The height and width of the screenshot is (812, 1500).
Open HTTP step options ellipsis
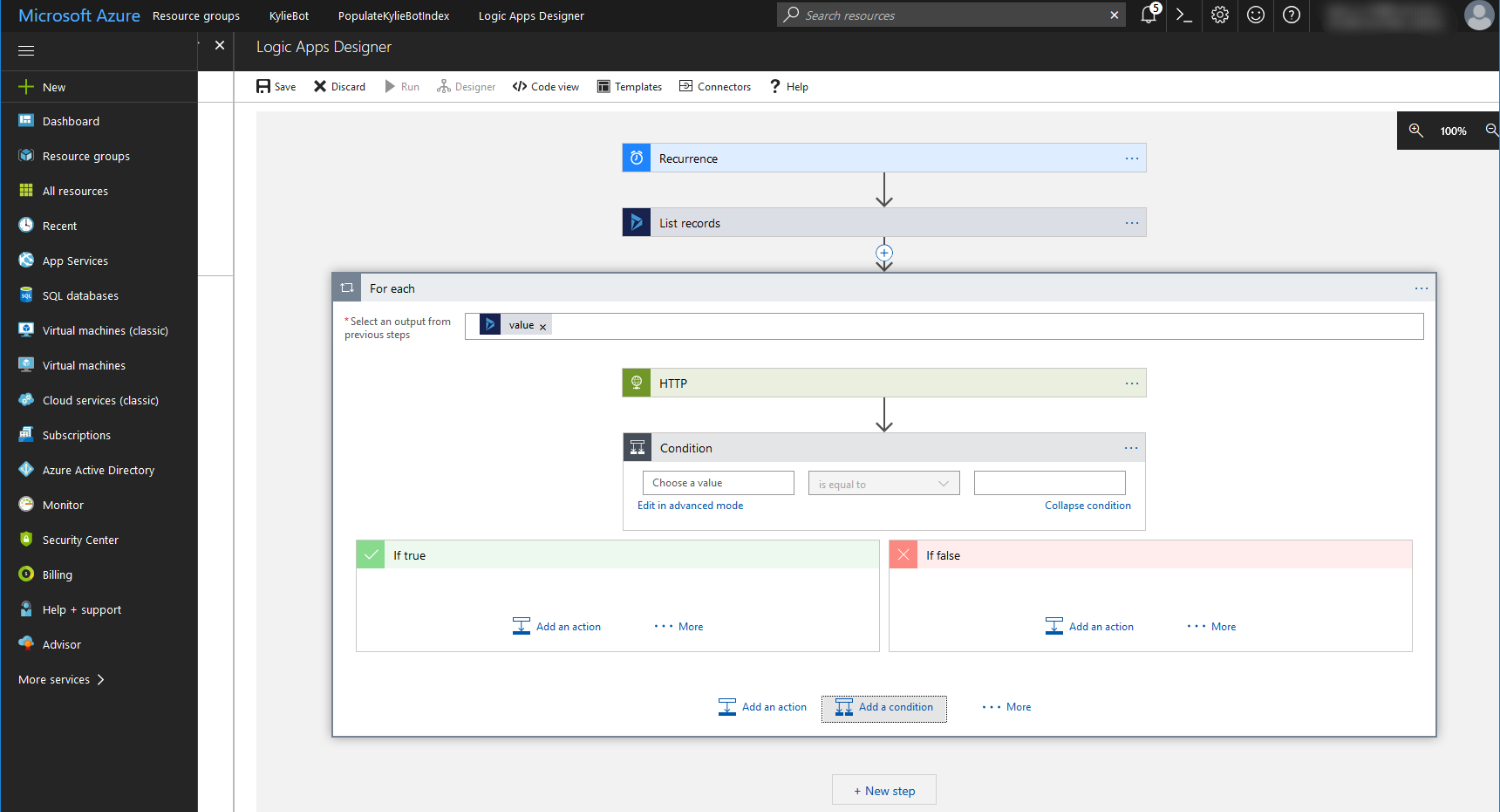1132,383
